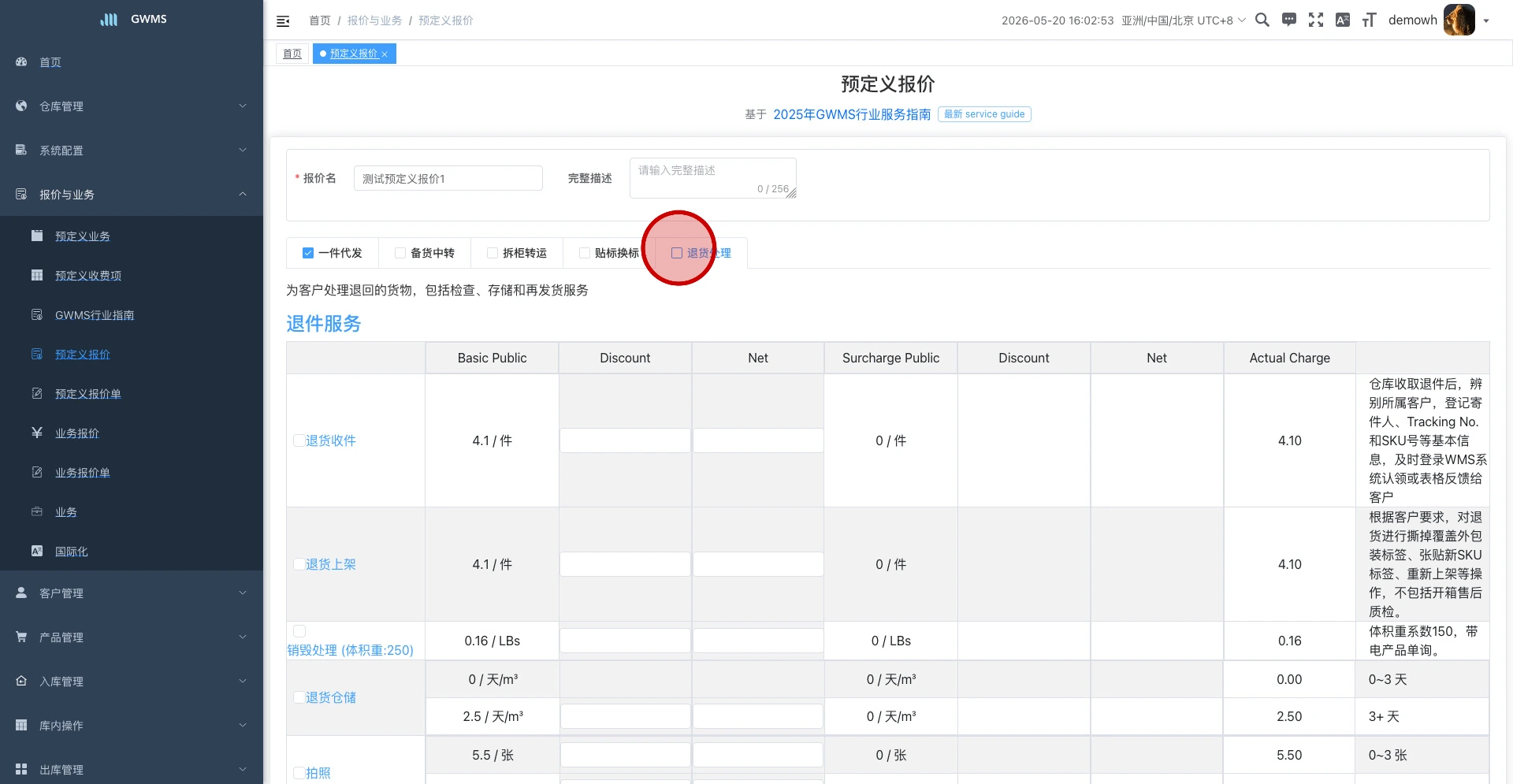Open the search icon in header
Viewport: 1513px width, 784px height.
pyautogui.click(x=1262, y=20)
